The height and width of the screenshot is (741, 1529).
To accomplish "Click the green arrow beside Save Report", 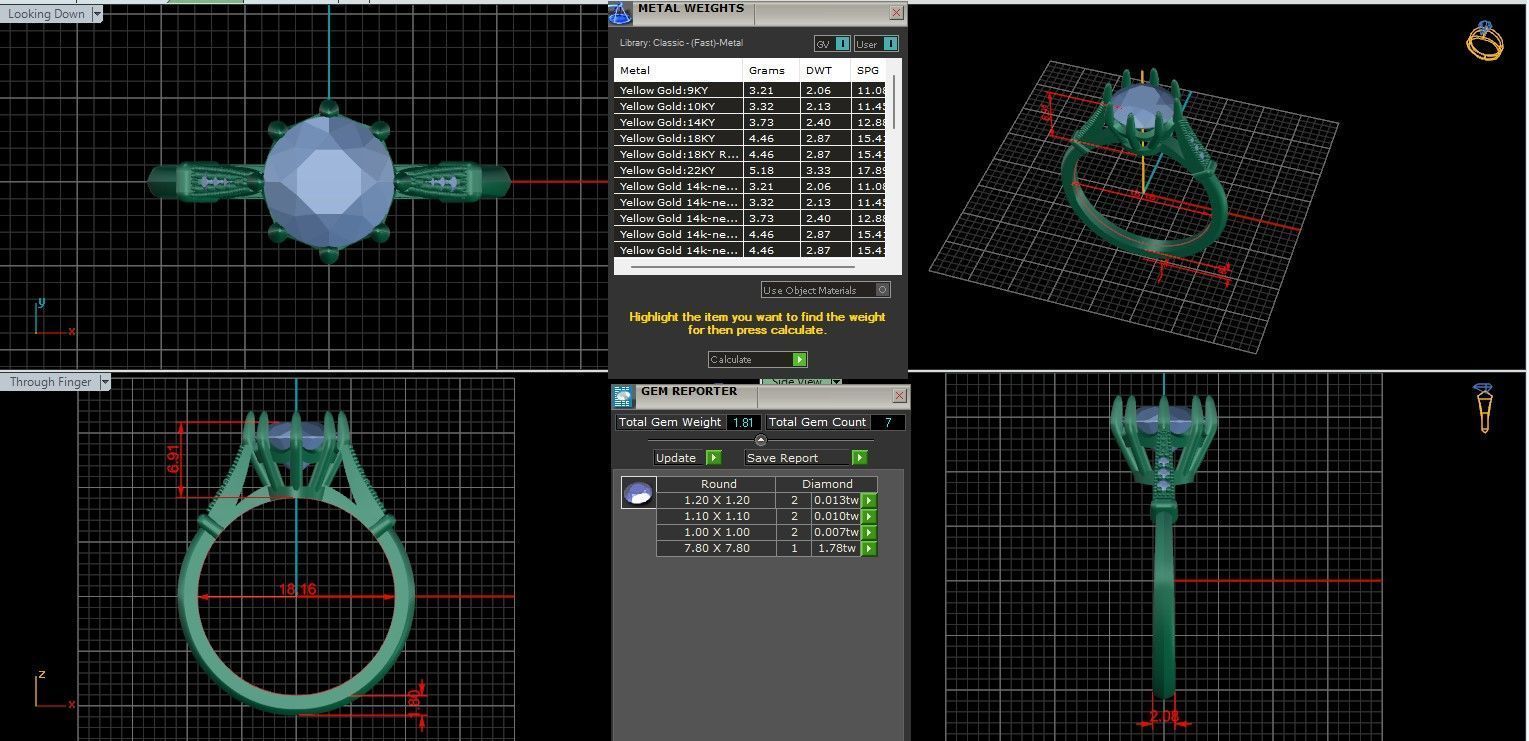I will [x=859, y=458].
